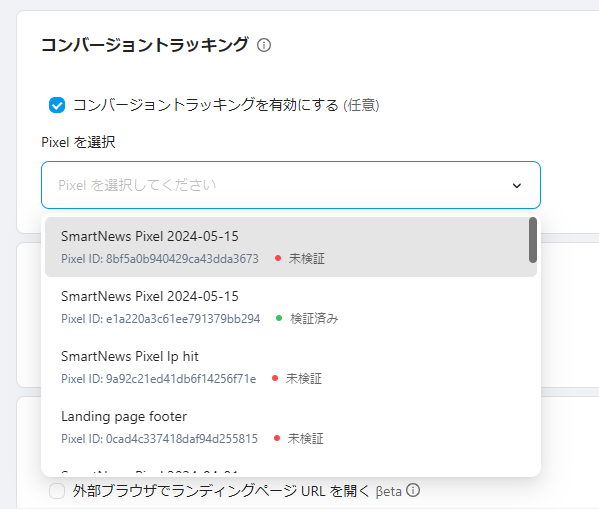
Task: Click the info icon next to βeta label
Action: tap(413, 490)
